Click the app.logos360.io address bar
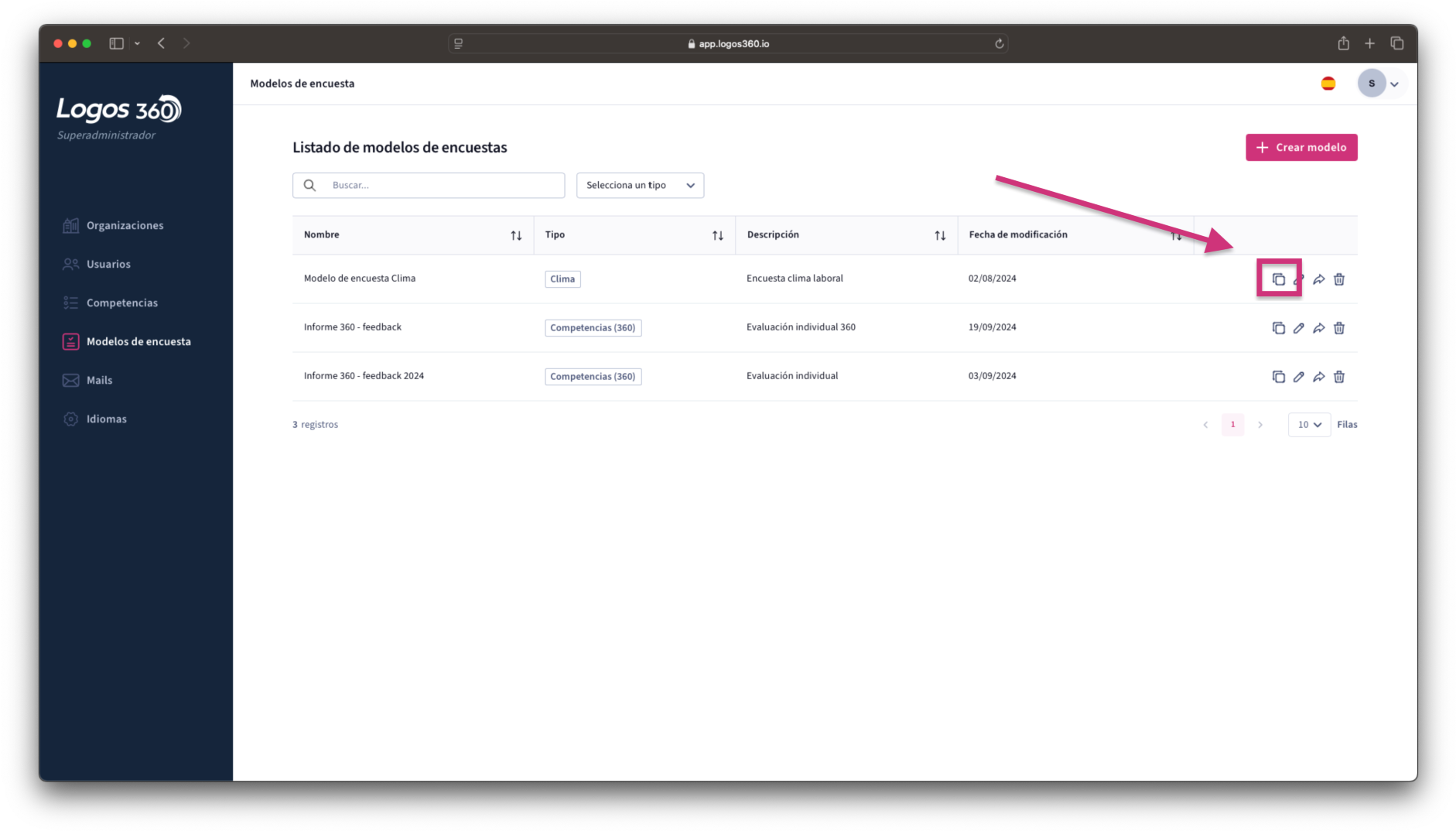Screen dimensions: 1456x831 point(728,43)
